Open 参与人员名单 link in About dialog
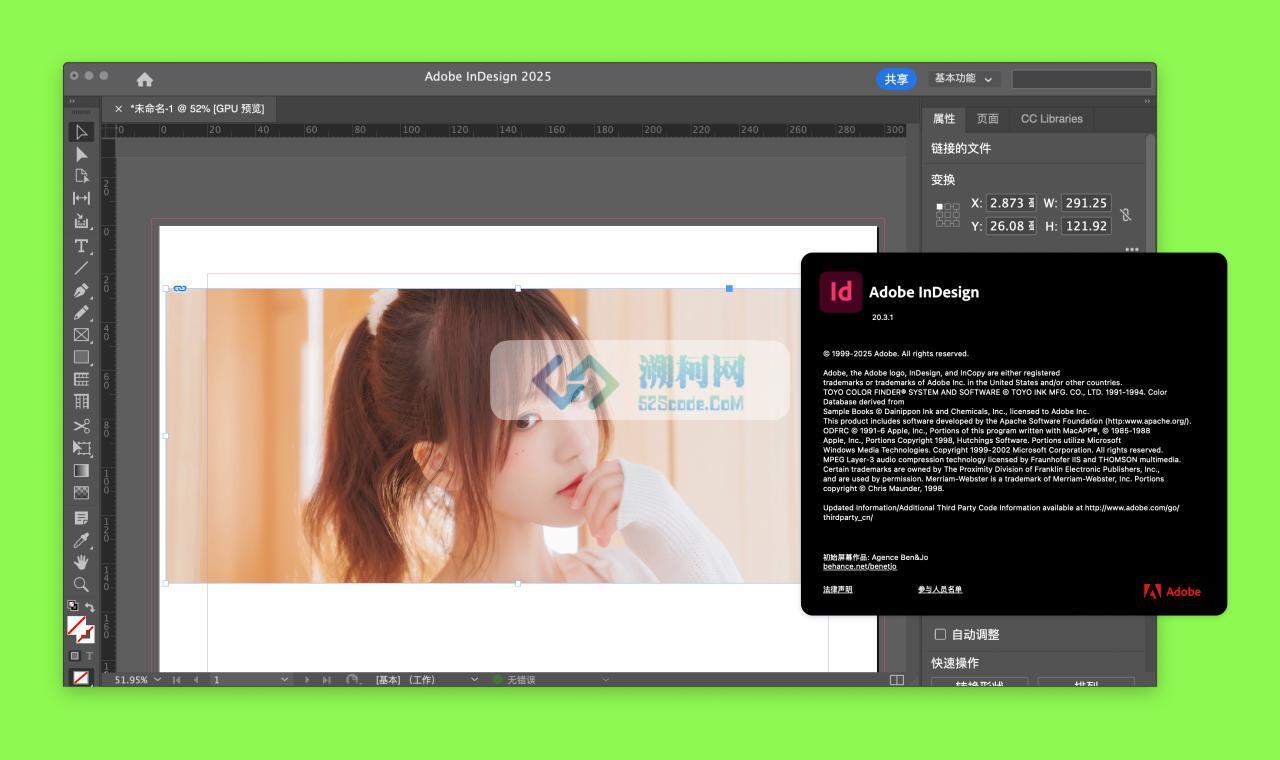1280x760 pixels. (940, 590)
